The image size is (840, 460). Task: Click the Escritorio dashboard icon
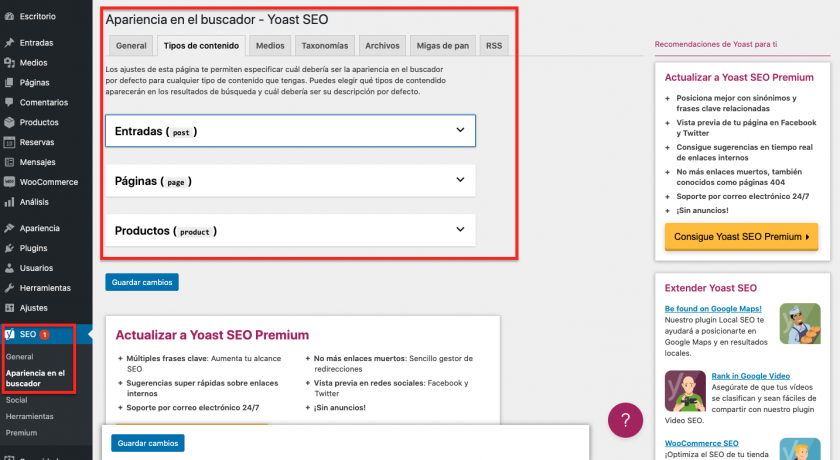point(9,17)
